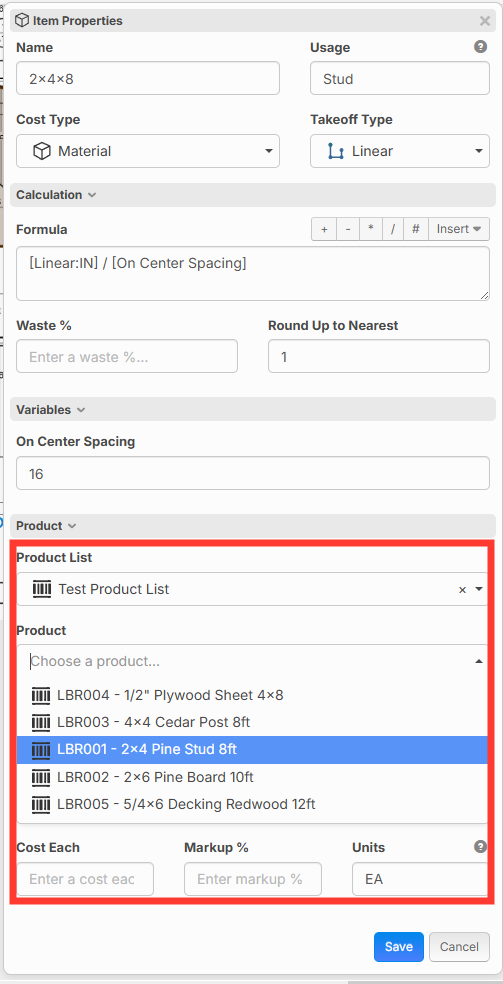The width and height of the screenshot is (503, 984).
Task: Click the Save button
Action: tap(399, 947)
